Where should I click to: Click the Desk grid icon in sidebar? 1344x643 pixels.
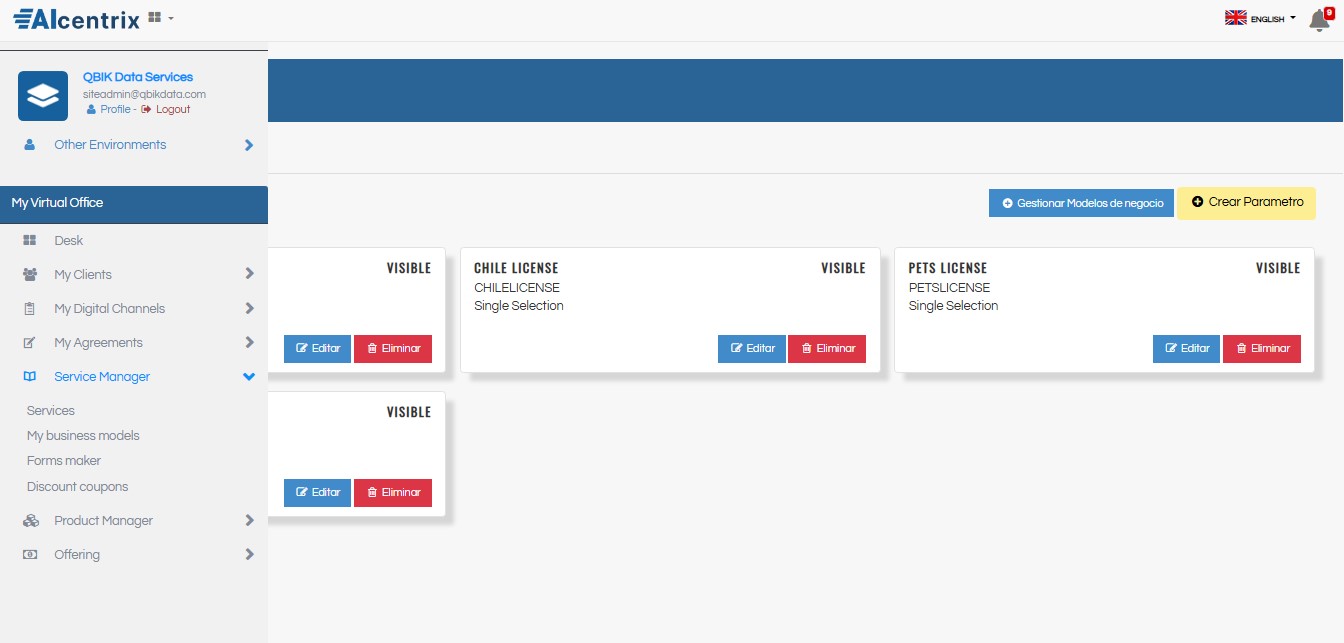coord(30,241)
